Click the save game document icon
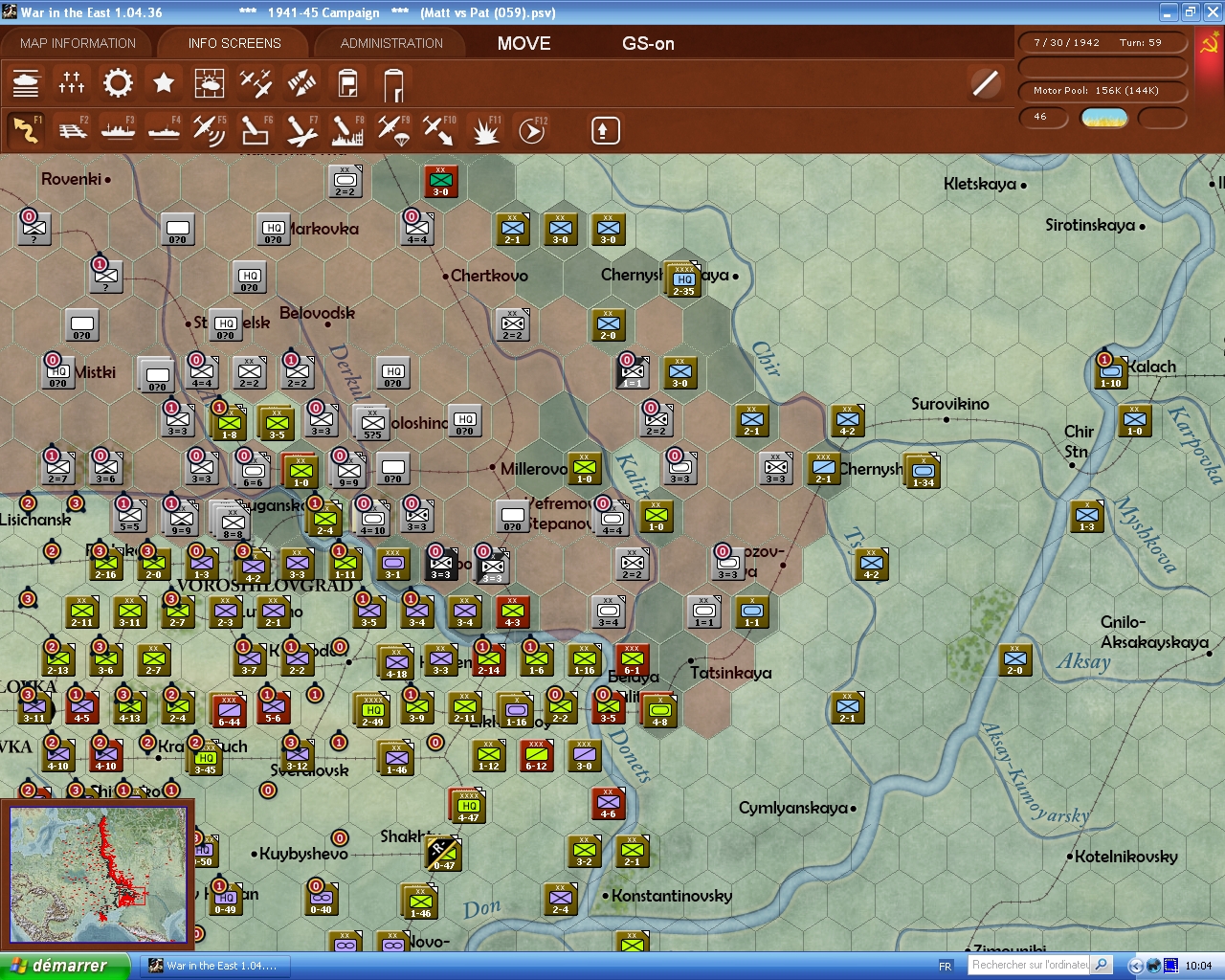Screen dimensions: 1225x980 tap(347, 84)
